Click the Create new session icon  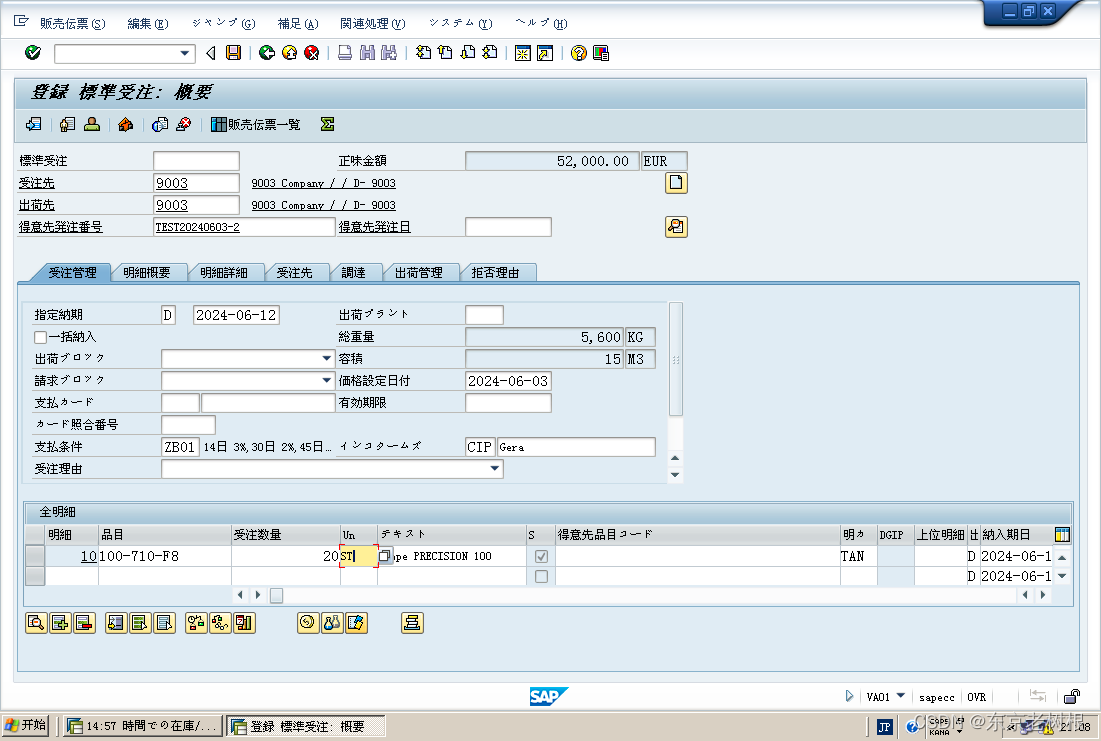click(x=523, y=53)
